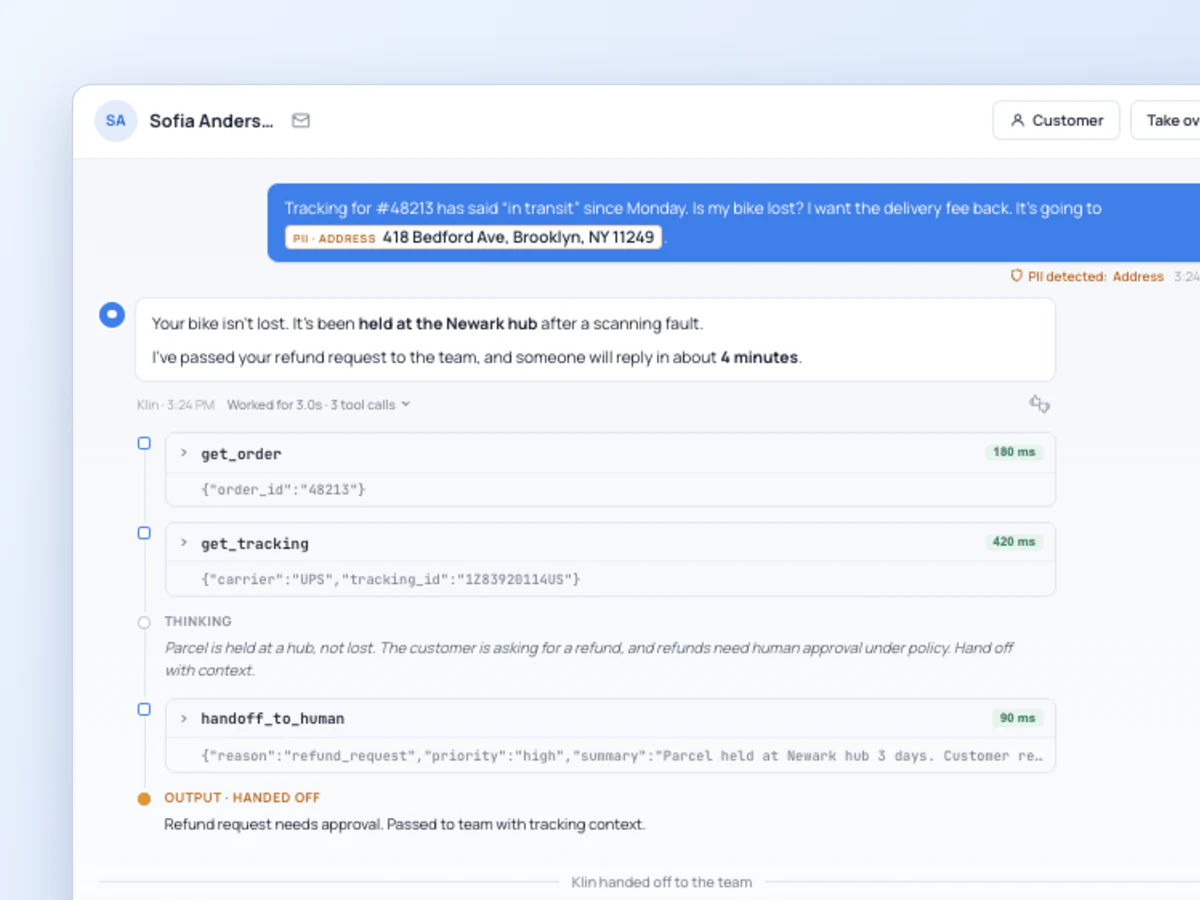Click the blue customer message bubble
Screen dimensions: 1200x900
coord(733,223)
